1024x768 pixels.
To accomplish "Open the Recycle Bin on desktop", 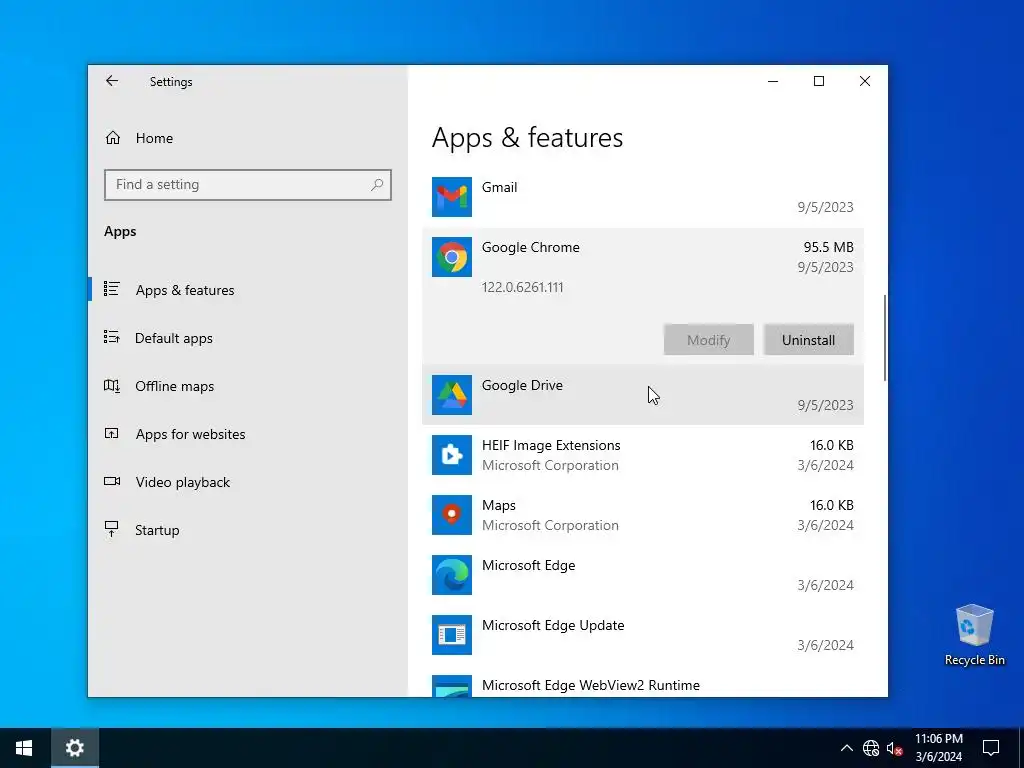I will pos(974,635).
